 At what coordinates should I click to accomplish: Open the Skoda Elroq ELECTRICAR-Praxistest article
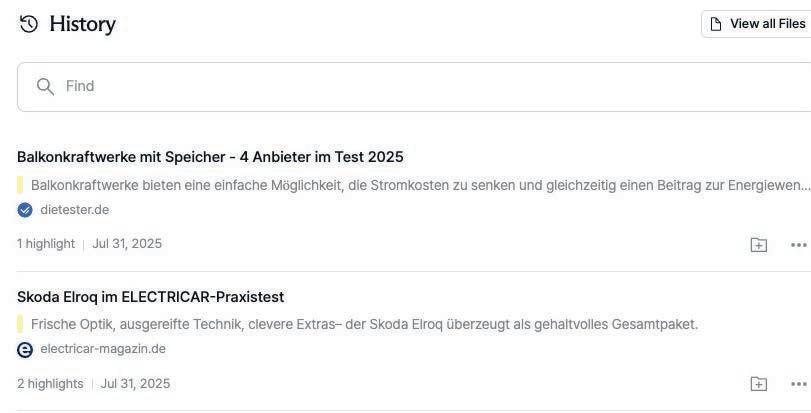(x=151, y=297)
